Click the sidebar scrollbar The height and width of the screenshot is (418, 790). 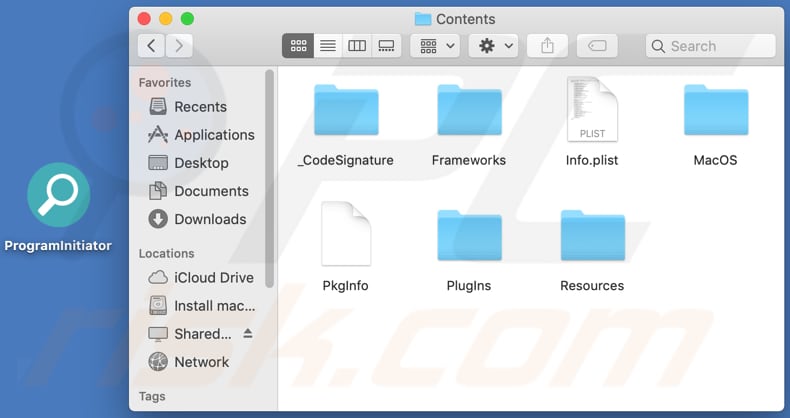(x=270, y=179)
